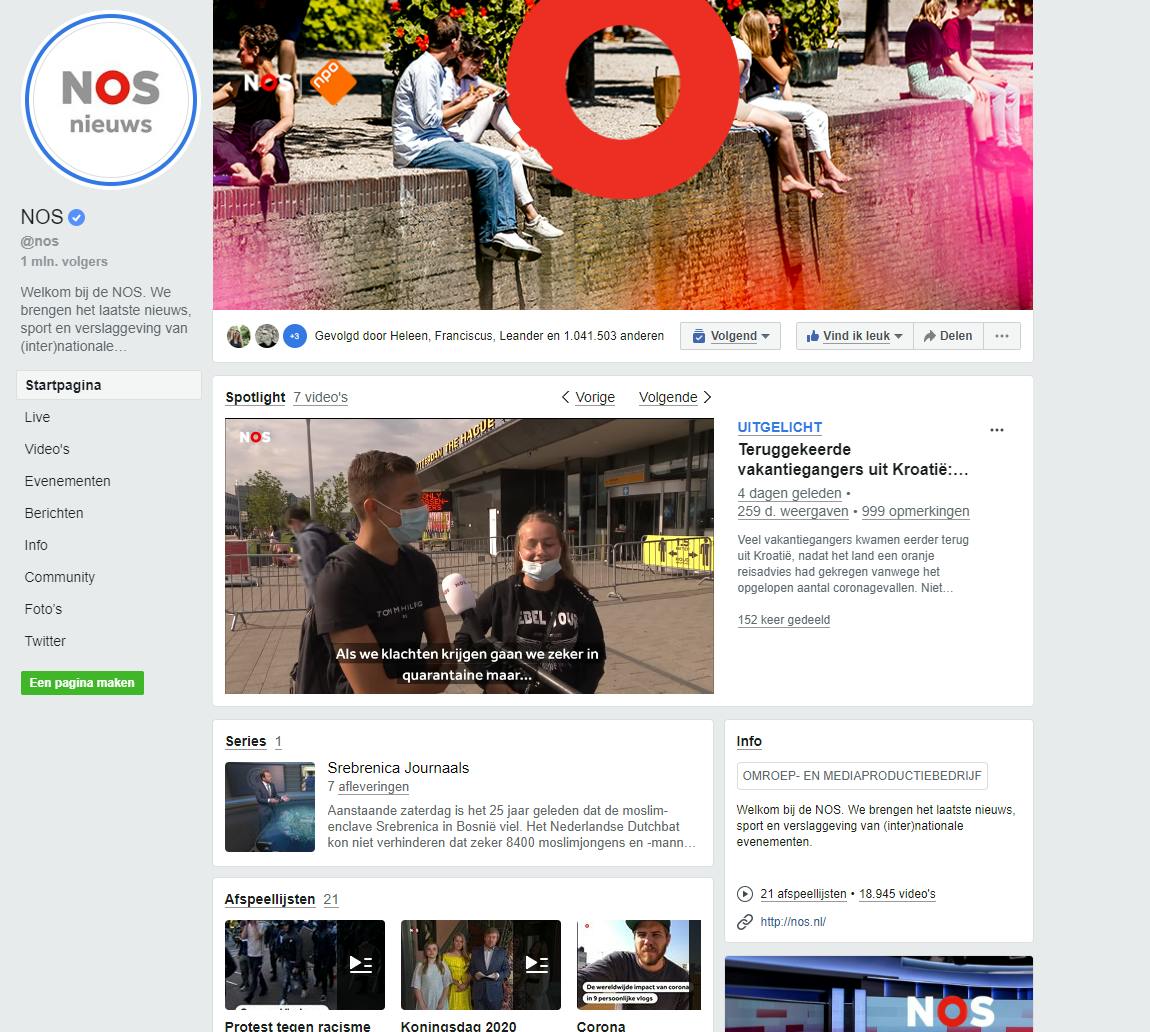This screenshot has height=1032, width=1150.
Task: Play the Spotlight video thumbnail
Action: tap(470, 555)
